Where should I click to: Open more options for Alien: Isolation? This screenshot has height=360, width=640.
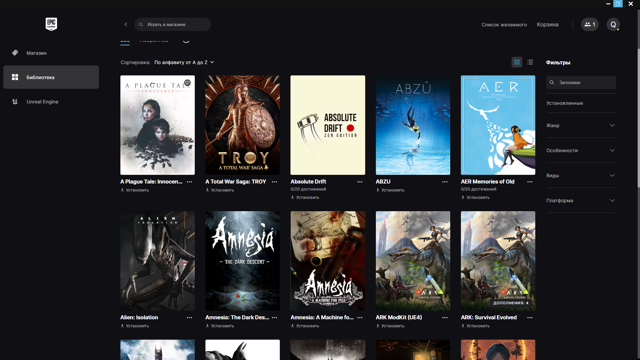click(189, 317)
